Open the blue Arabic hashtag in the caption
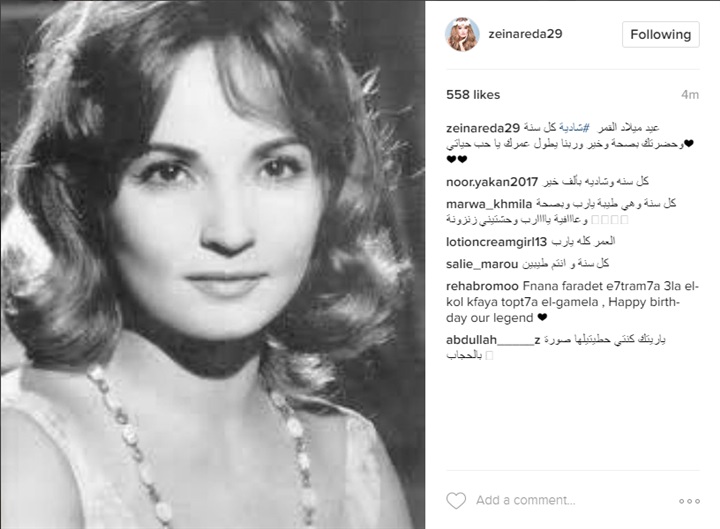This screenshot has width=720, height=529. pyautogui.click(x=574, y=128)
